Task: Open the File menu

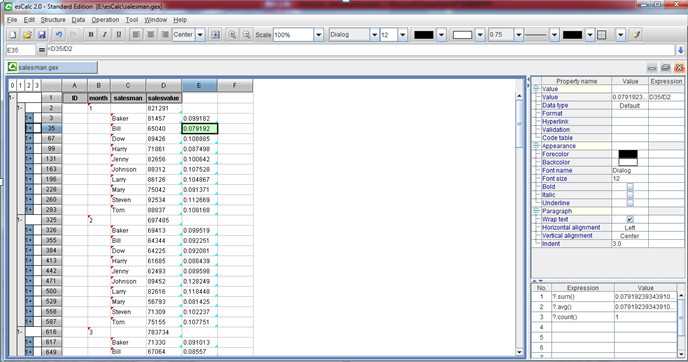Action: [x=12, y=20]
